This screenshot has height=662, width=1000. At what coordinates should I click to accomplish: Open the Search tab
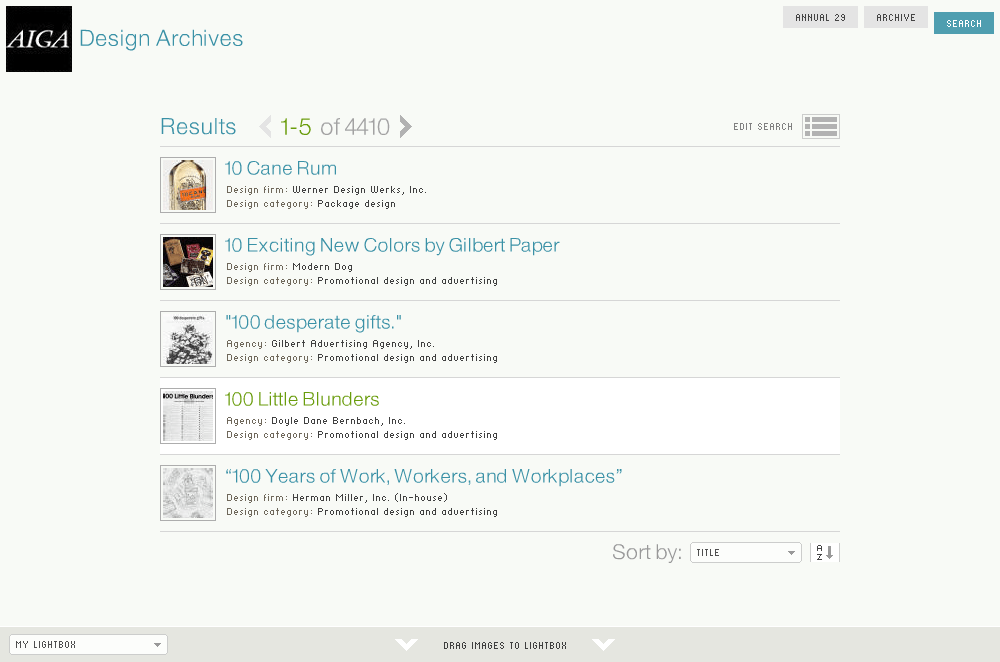[964, 23]
